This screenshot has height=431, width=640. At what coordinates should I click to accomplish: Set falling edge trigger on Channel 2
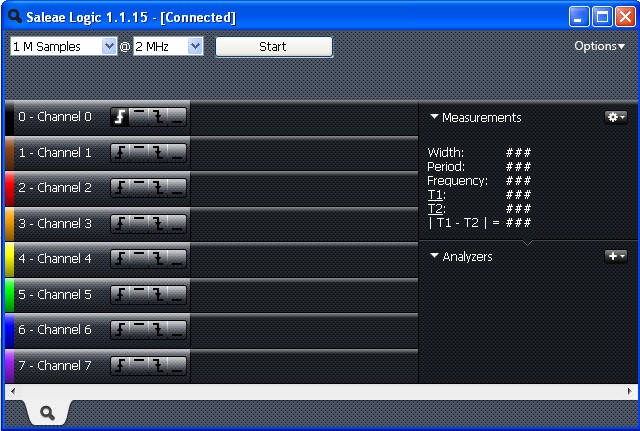click(x=158, y=188)
